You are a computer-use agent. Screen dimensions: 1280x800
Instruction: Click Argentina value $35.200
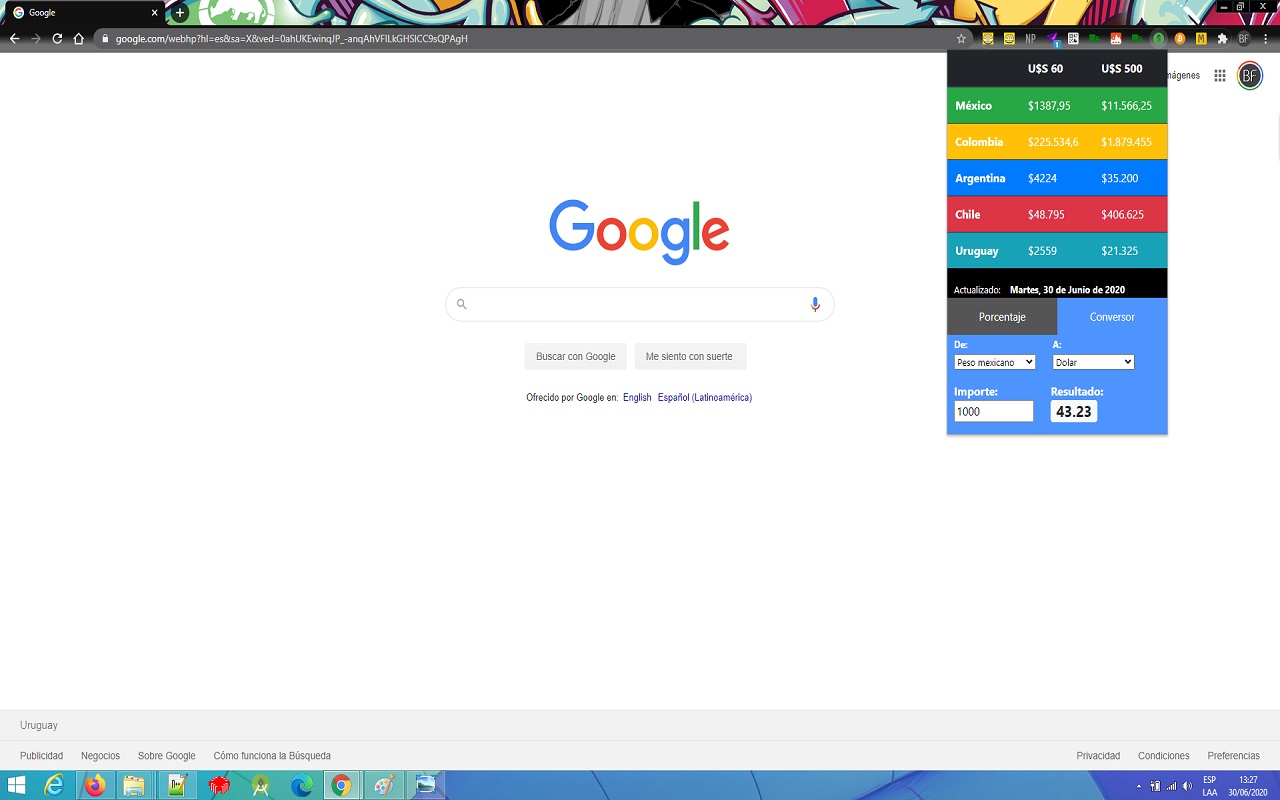tap(1119, 178)
